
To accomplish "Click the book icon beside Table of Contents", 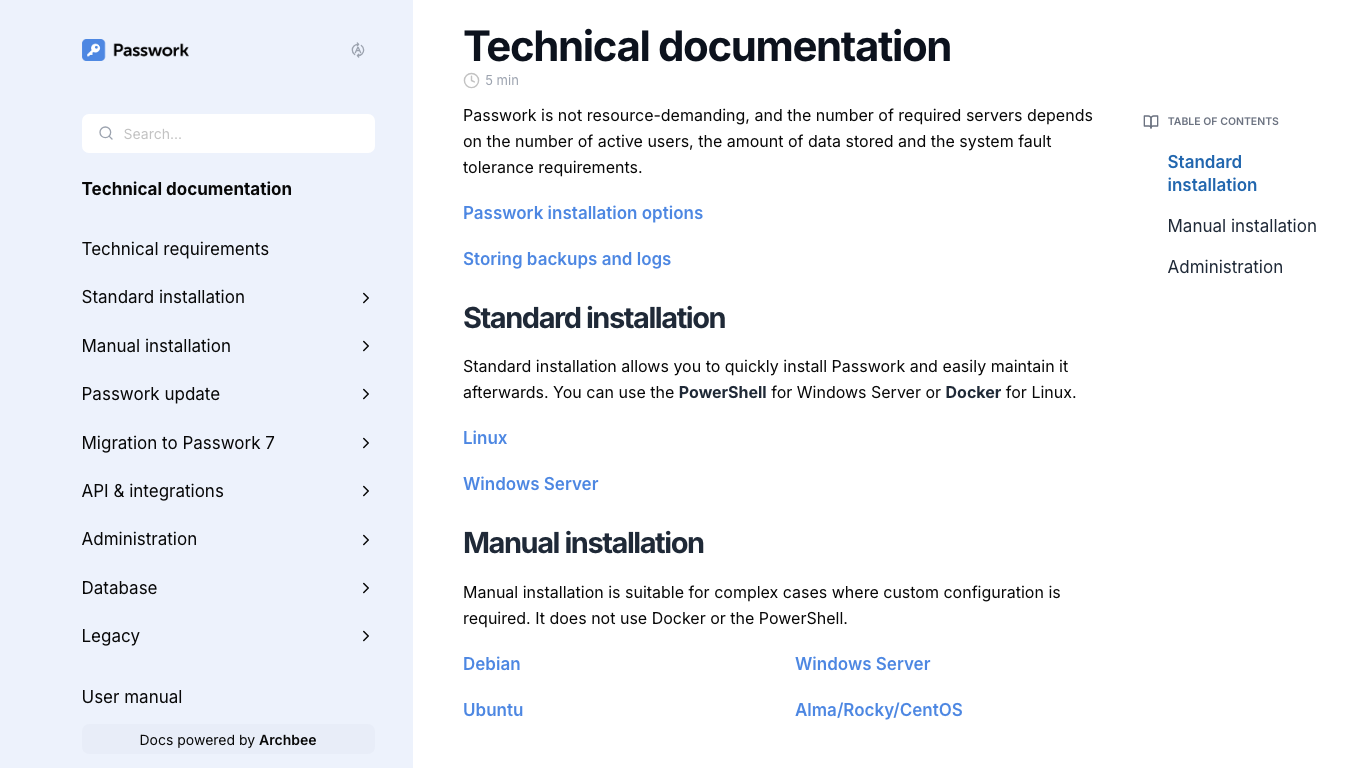I will [1150, 121].
